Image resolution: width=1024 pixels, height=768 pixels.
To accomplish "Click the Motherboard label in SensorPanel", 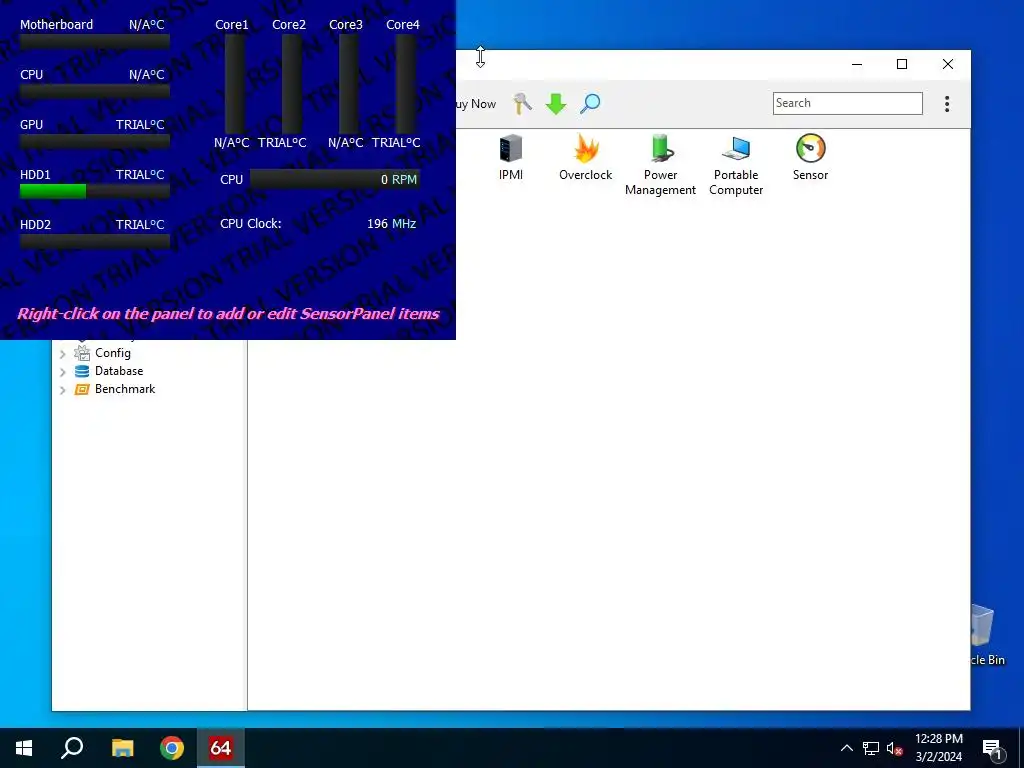I will point(56,25).
